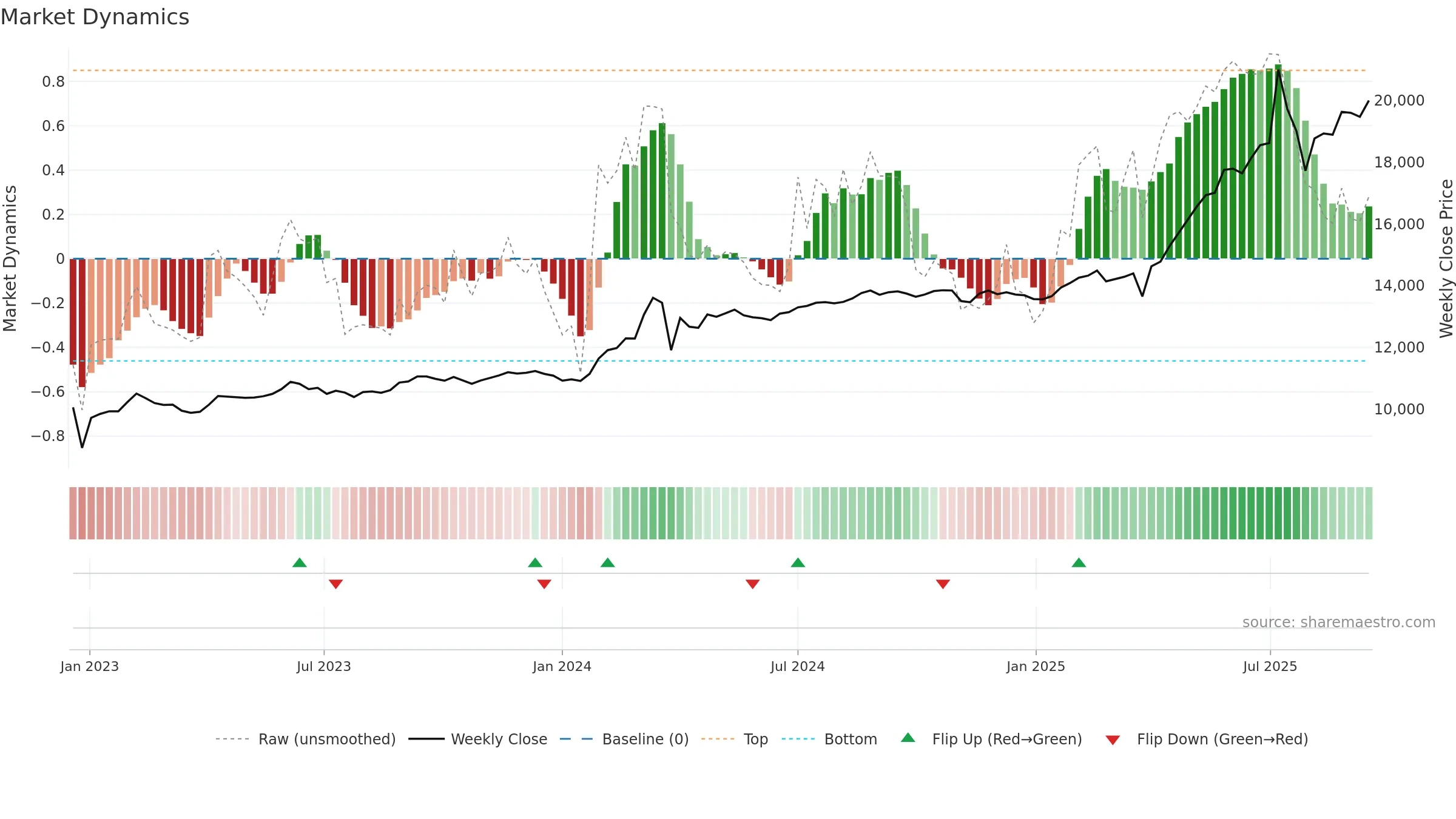1456x819 pixels.
Task: Select the flip-up marker in December 2023
Action: pyautogui.click(x=535, y=562)
